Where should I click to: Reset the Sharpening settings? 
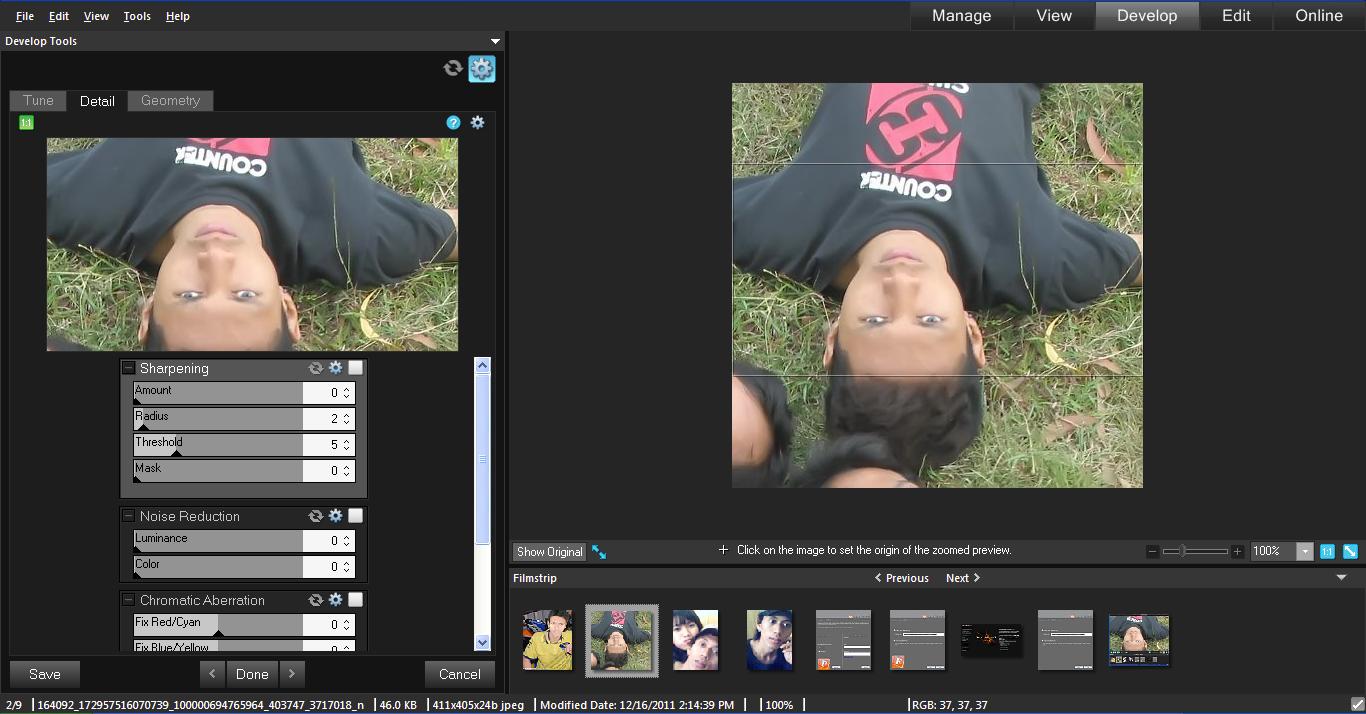315,368
